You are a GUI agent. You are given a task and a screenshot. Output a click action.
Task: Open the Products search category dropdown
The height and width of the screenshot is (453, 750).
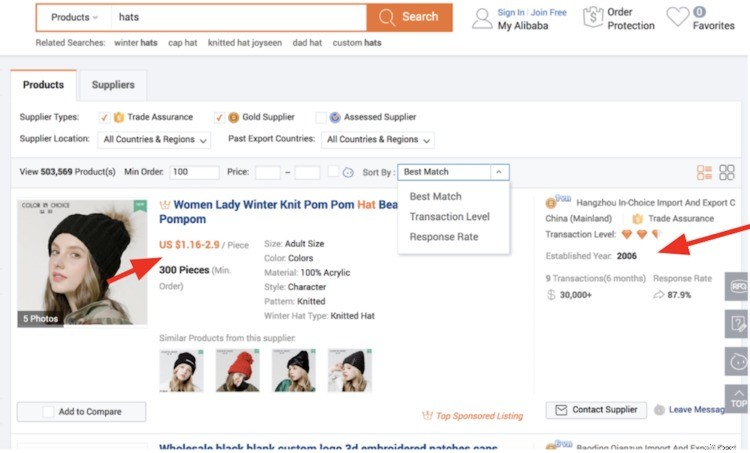pos(74,17)
